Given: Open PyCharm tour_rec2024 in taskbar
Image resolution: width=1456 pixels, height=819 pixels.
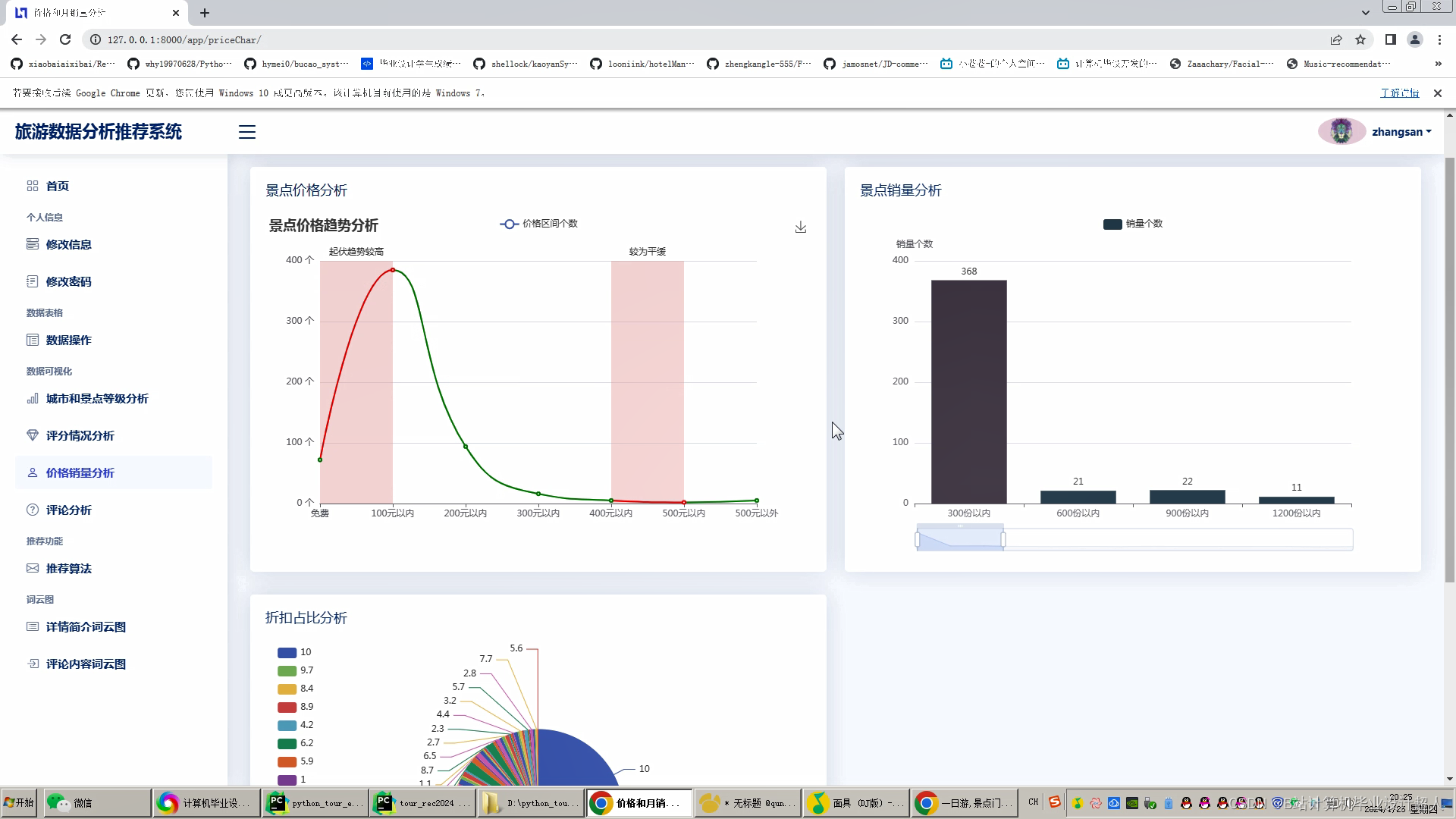Looking at the screenshot, I should pyautogui.click(x=422, y=803).
